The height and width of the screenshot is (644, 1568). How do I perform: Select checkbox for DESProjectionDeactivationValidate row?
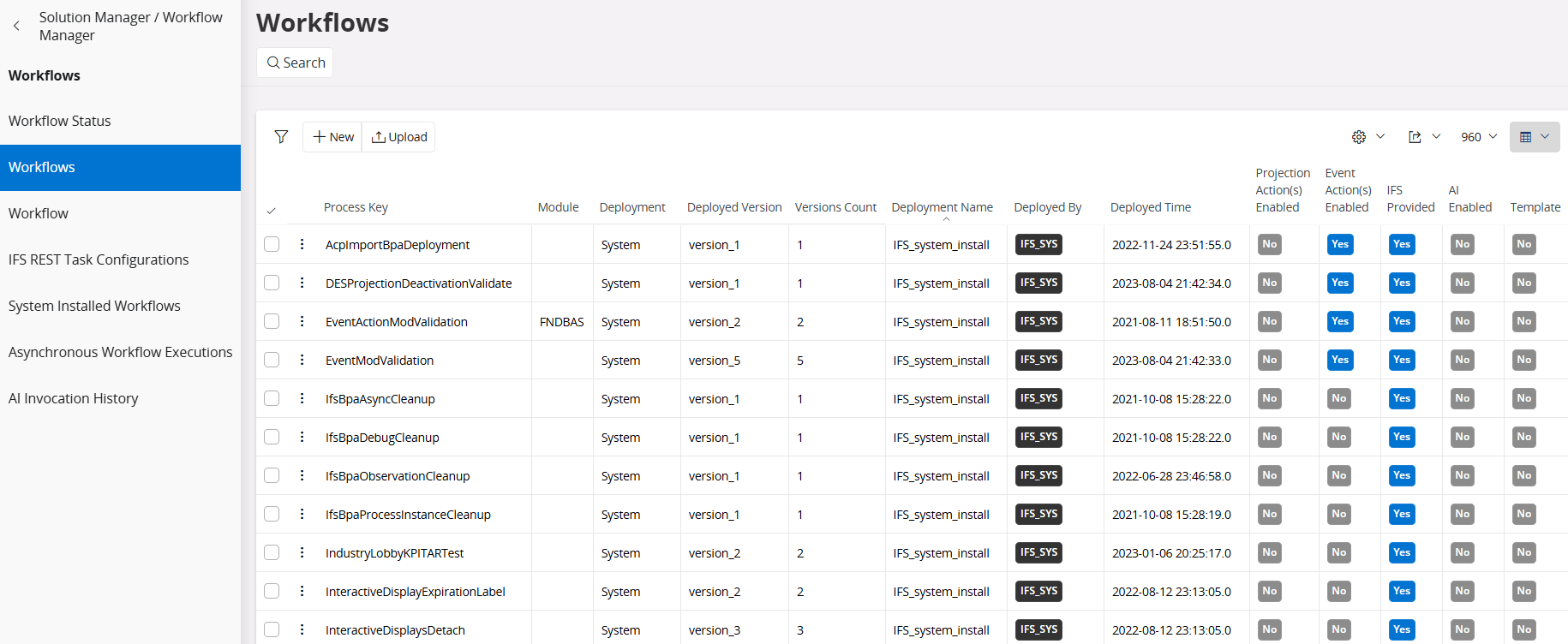tap(272, 283)
